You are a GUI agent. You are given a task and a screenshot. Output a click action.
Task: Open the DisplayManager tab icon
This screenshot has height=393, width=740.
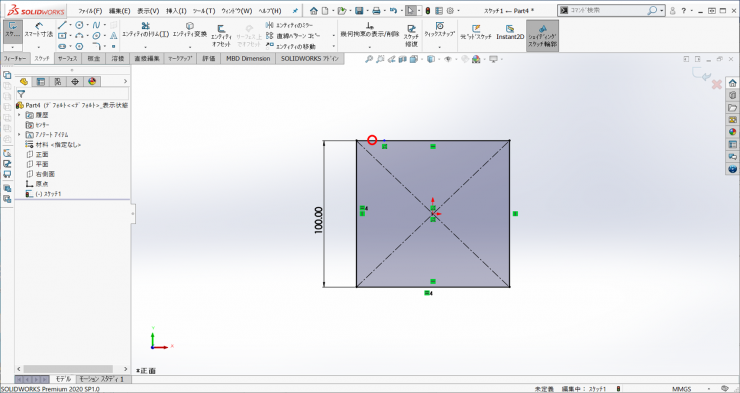92,82
